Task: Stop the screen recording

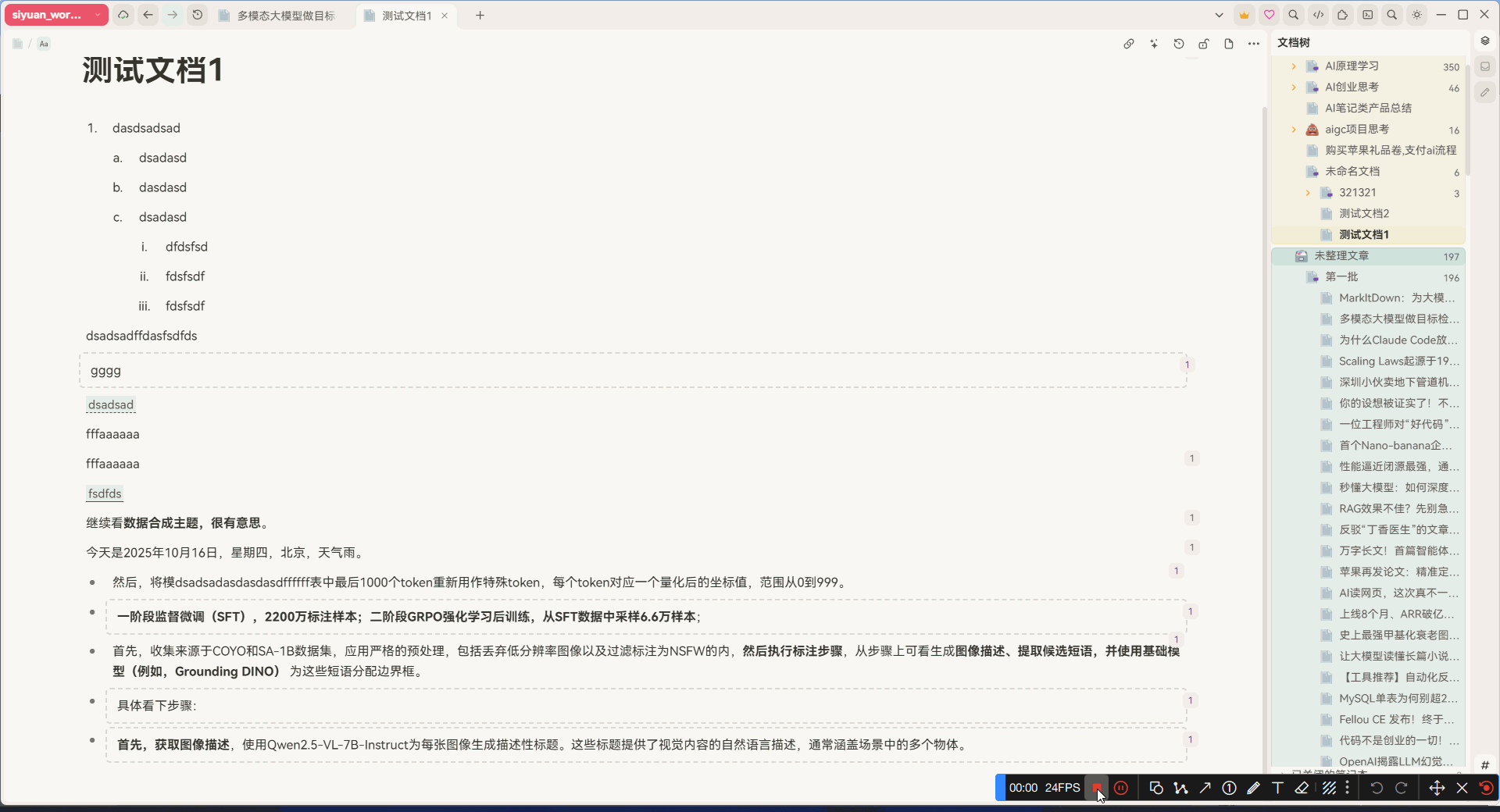Action: 1097,788
